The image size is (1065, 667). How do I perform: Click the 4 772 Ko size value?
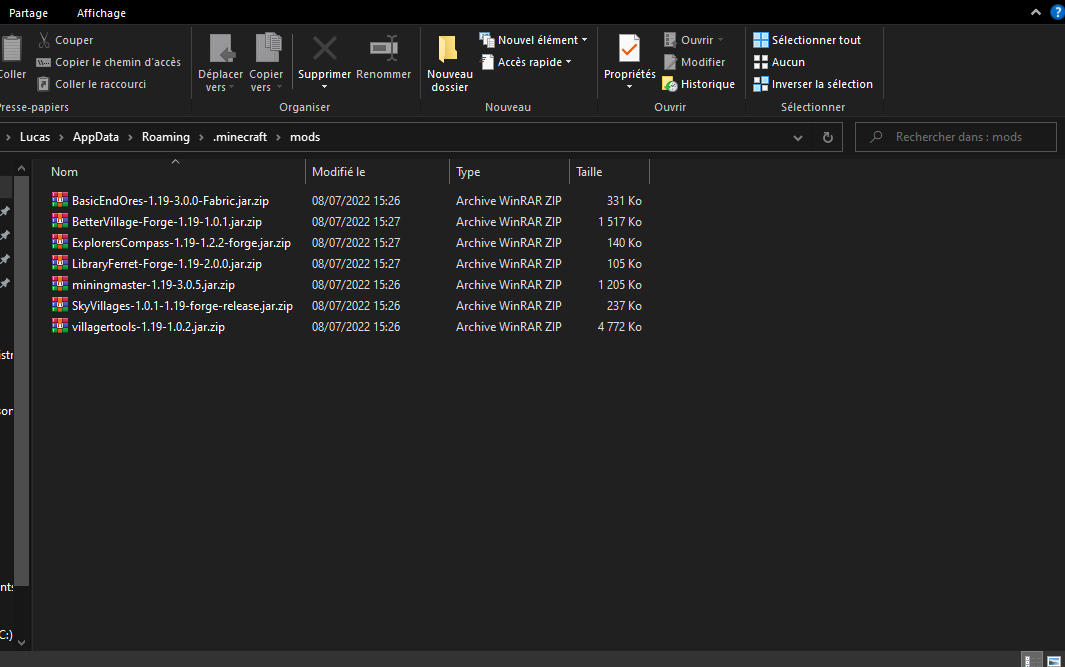pyautogui.click(x=619, y=327)
